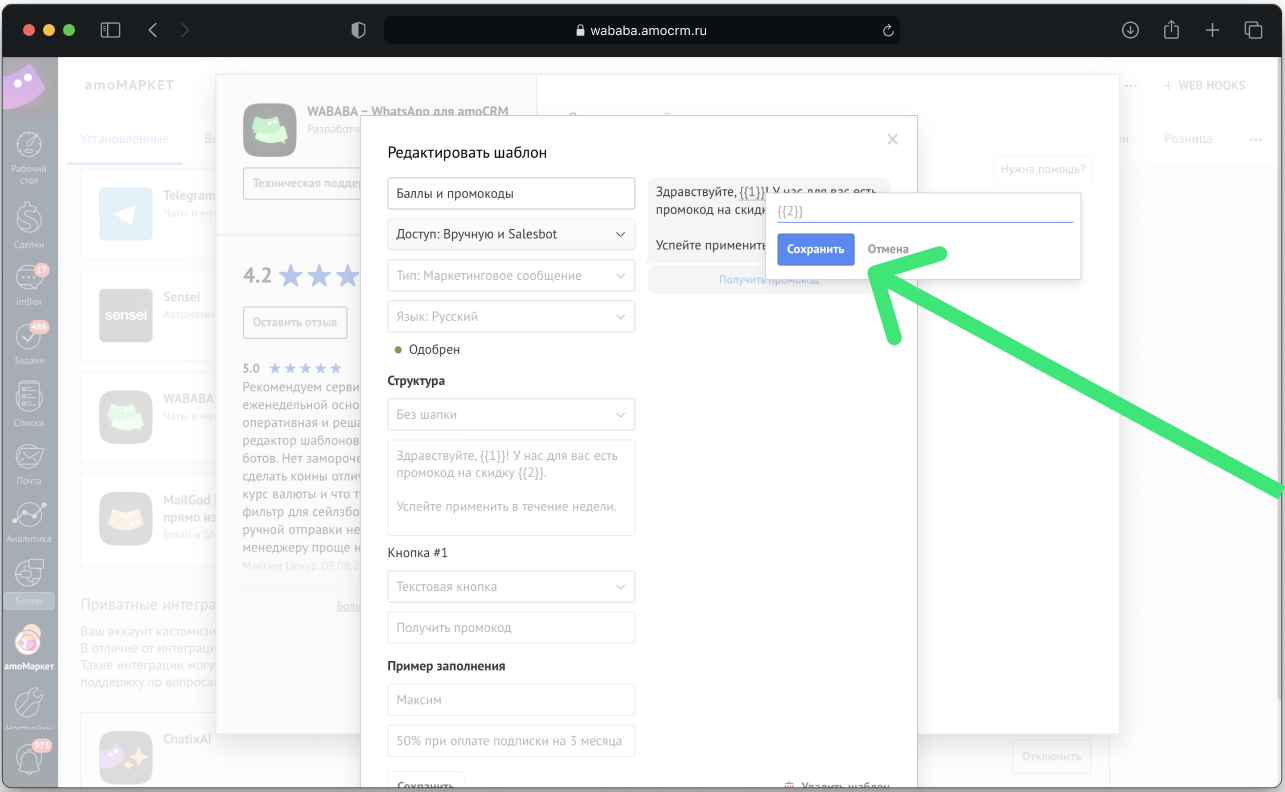Open Настройки in left sidebar

(29, 707)
